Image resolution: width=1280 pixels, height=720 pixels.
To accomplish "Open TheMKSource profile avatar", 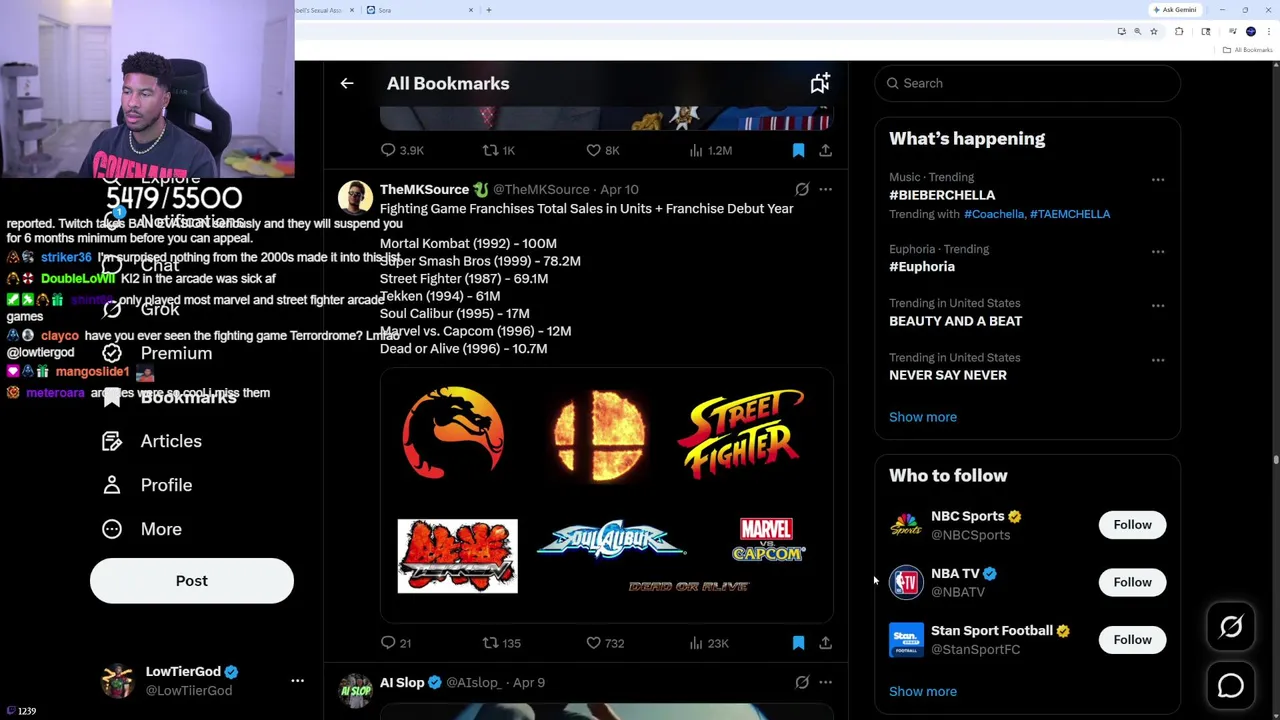I will coord(355,198).
